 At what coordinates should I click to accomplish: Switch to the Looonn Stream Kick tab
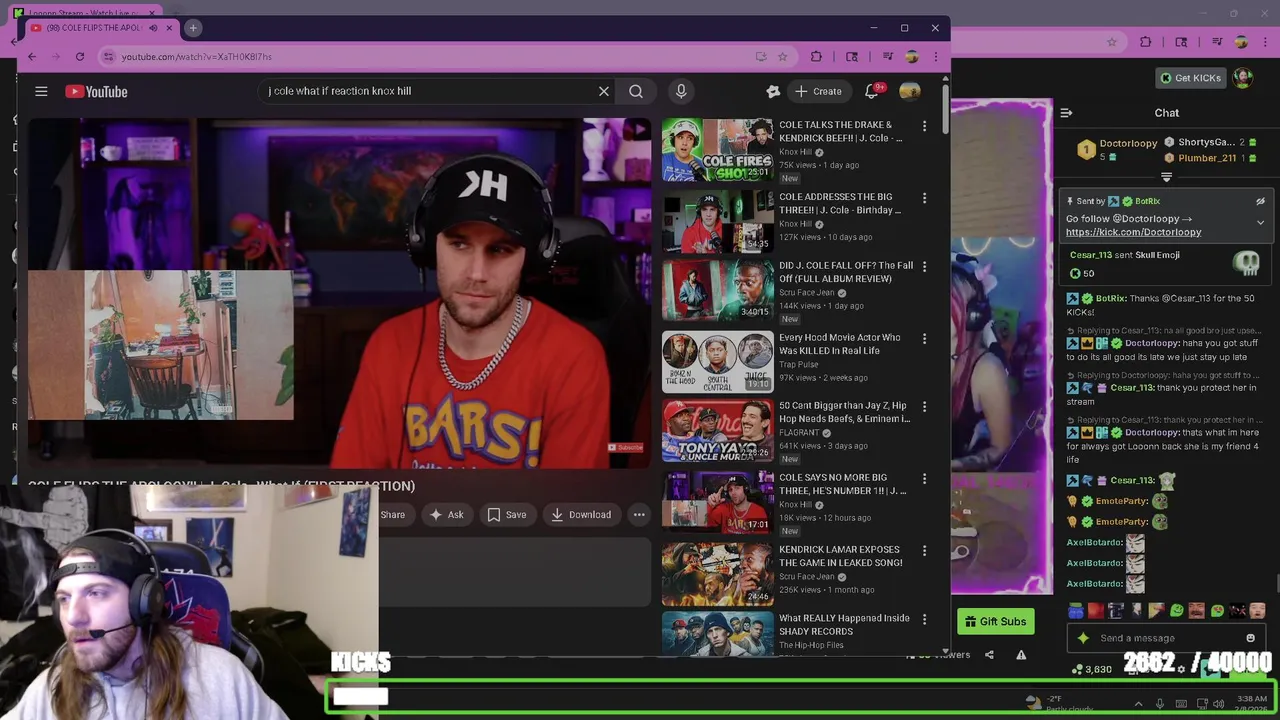[85, 12]
